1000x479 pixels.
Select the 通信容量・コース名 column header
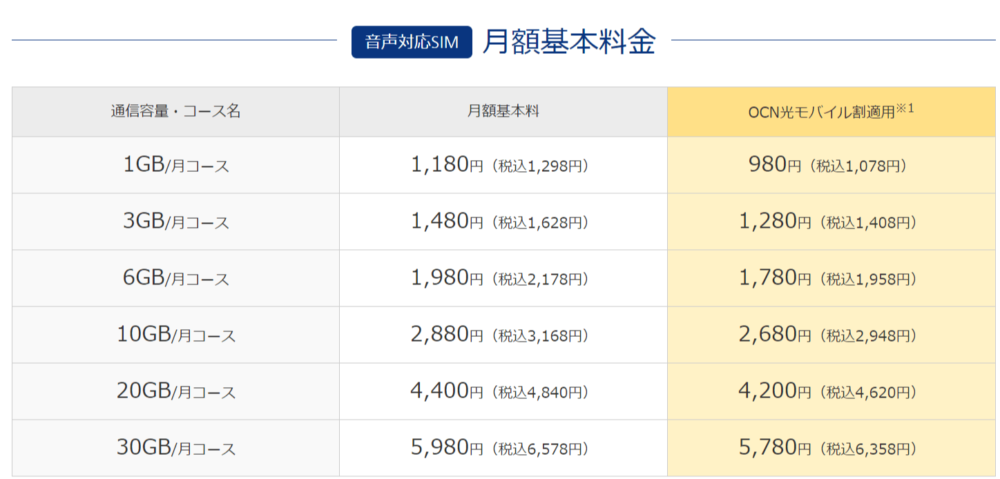175,112
